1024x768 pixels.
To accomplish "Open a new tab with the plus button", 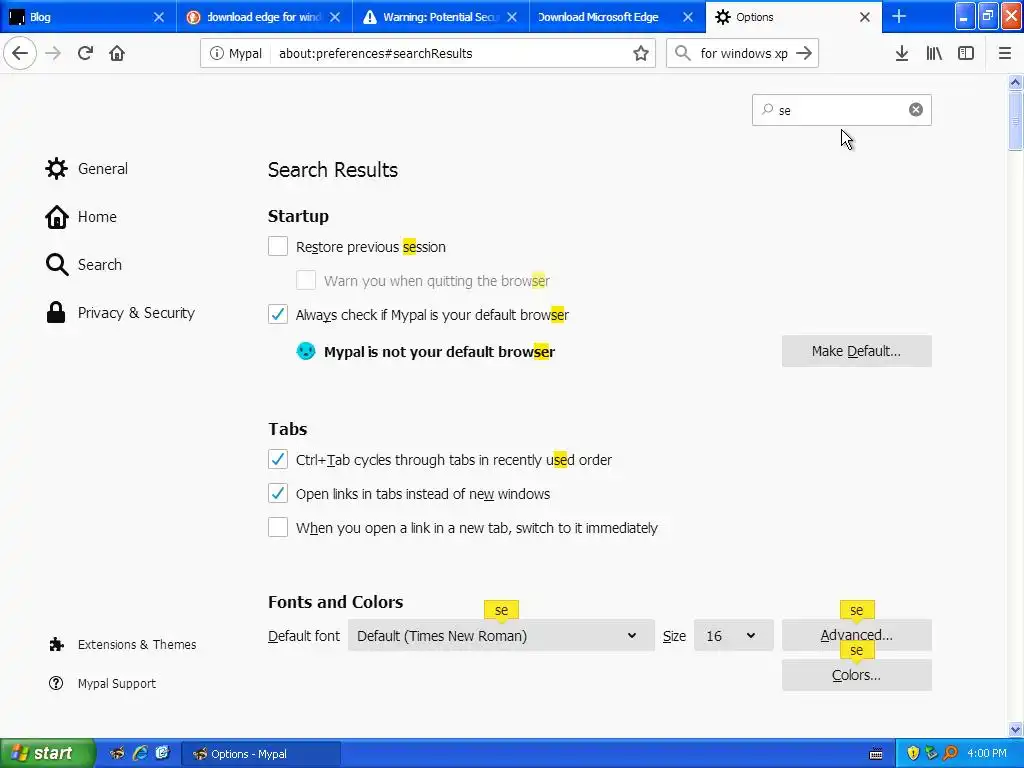I will coord(899,17).
